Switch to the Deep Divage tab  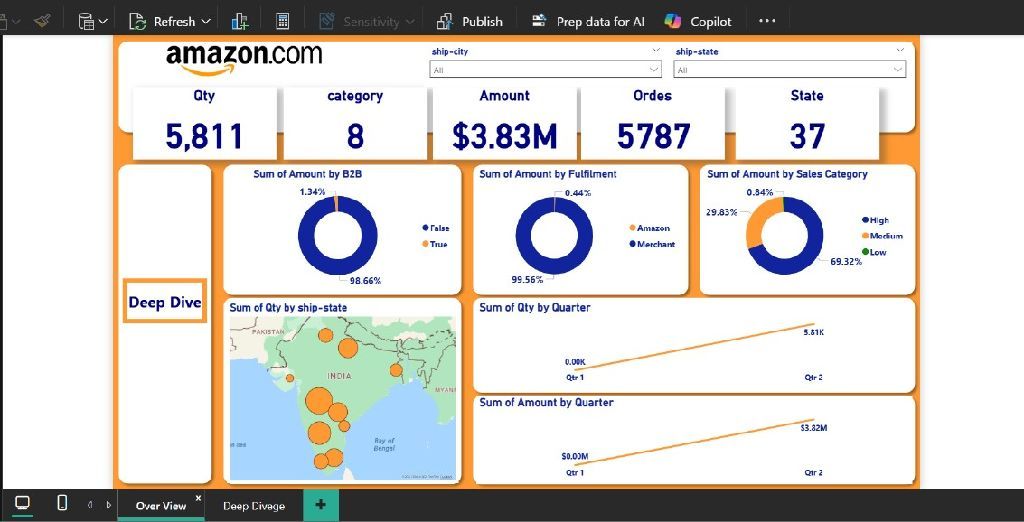tap(253, 506)
